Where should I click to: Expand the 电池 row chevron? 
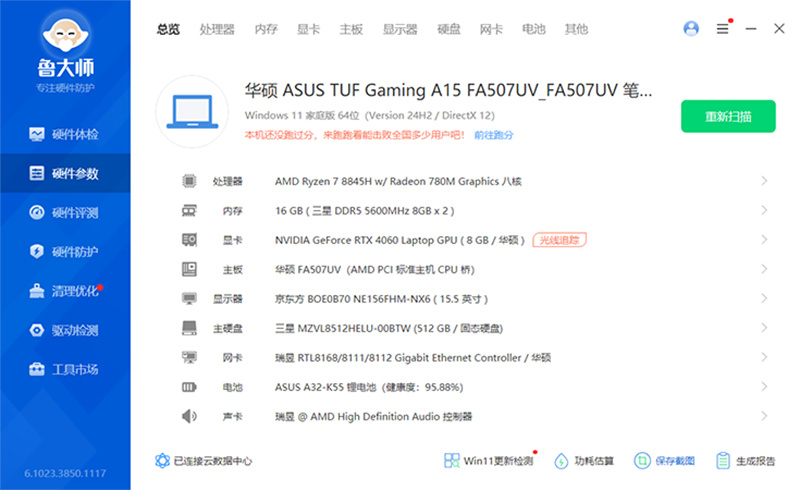[764, 387]
